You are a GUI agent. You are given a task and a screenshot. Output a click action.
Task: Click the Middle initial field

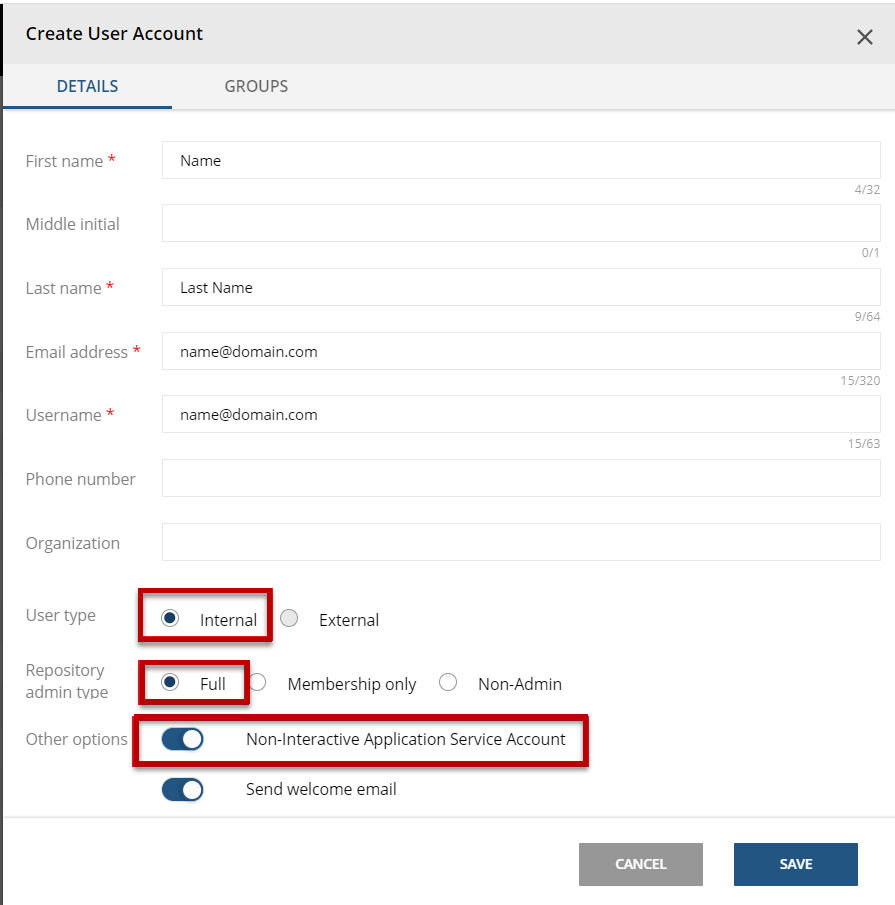coord(520,222)
